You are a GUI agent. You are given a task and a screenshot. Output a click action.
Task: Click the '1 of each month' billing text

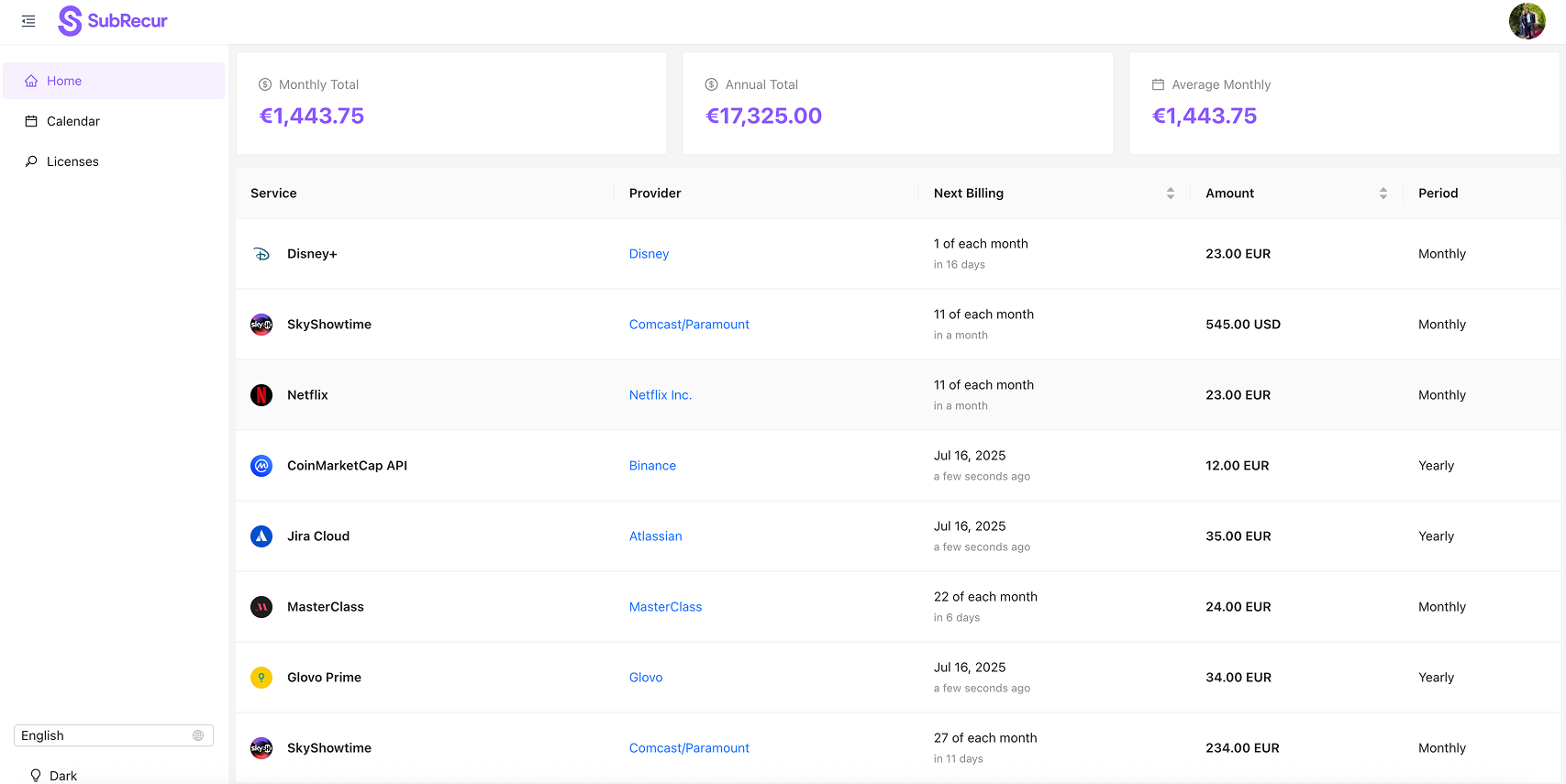click(x=981, y=244)
